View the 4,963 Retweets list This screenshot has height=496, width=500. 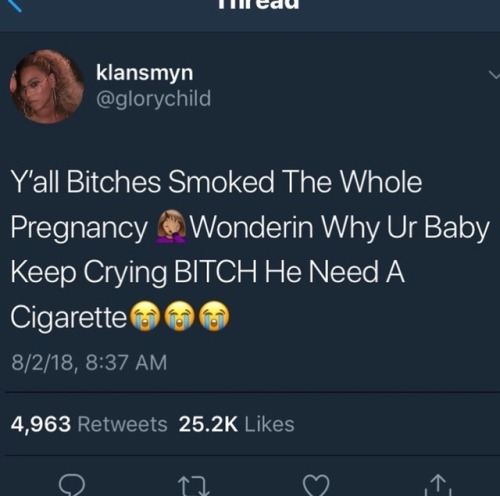[x=89, y=424]
